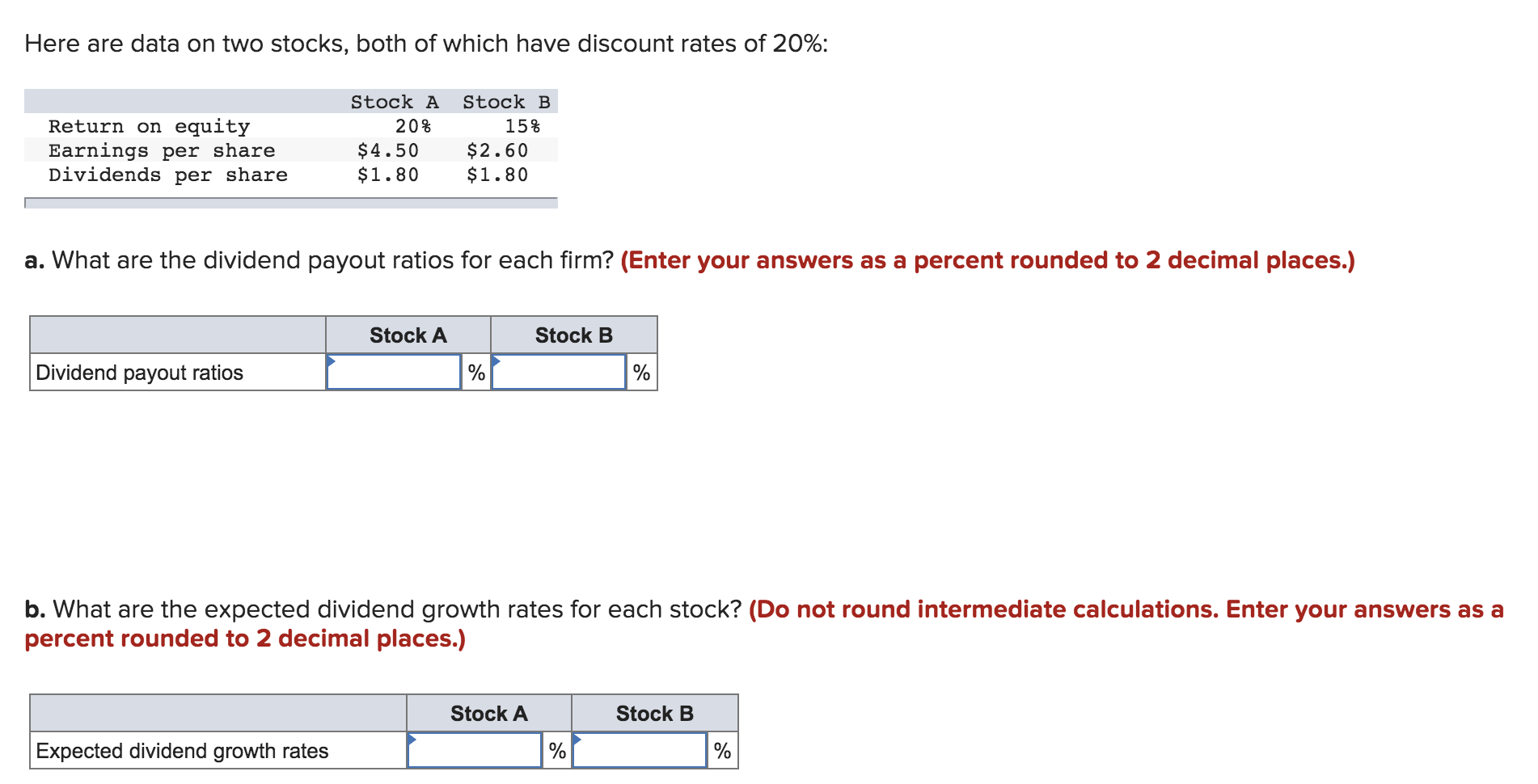Viewport: 1538px width, 784px height.
Task: Click the % symbol next to Stock A growth input
Action: (x=556, y=750)
